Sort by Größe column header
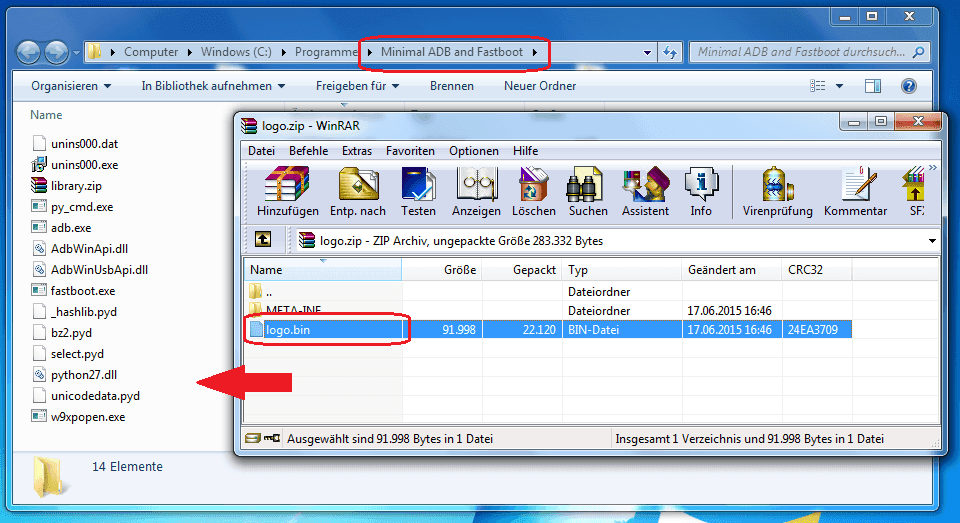This screenshot has width=960, height=523. (442, 270)
